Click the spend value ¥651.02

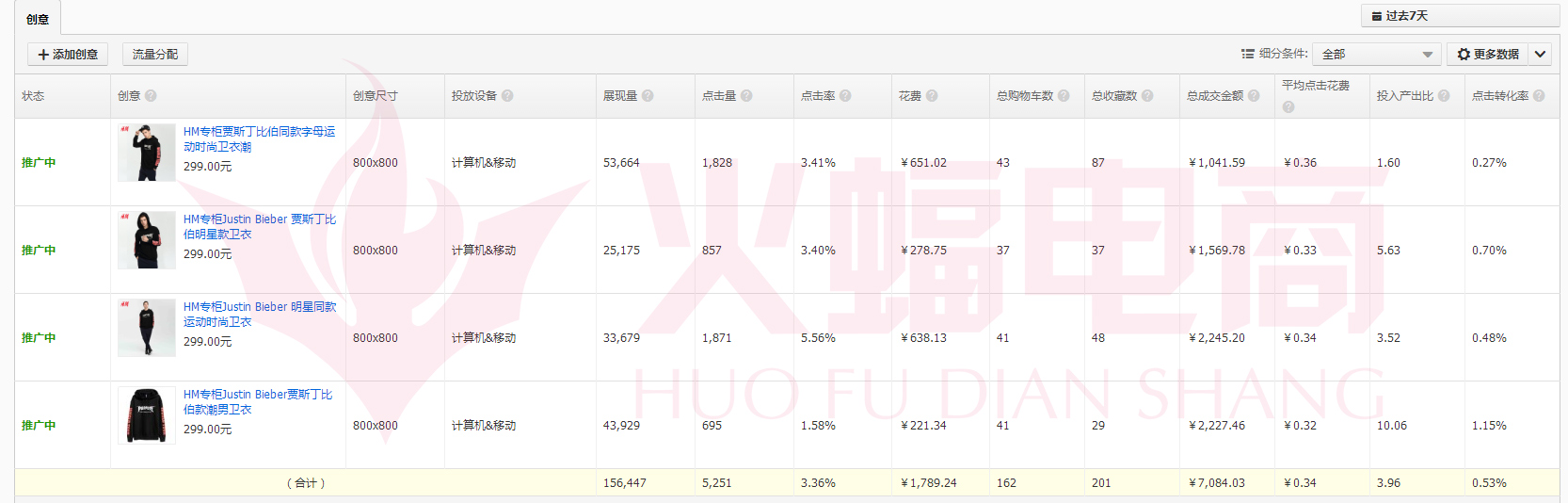click(923, 163)
